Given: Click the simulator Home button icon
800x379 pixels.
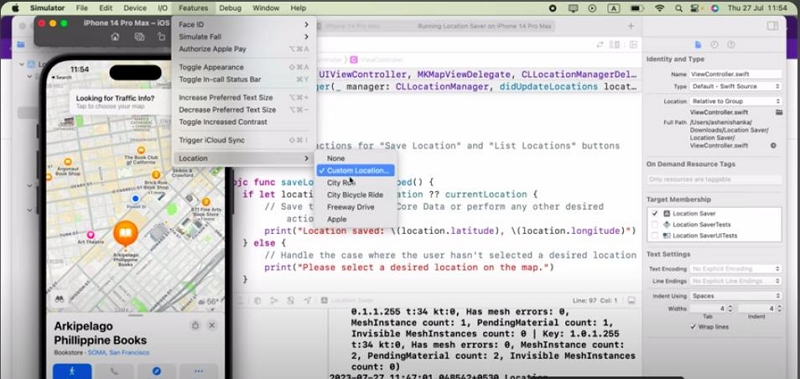Looking at the screenshot, I should [115, 37].
